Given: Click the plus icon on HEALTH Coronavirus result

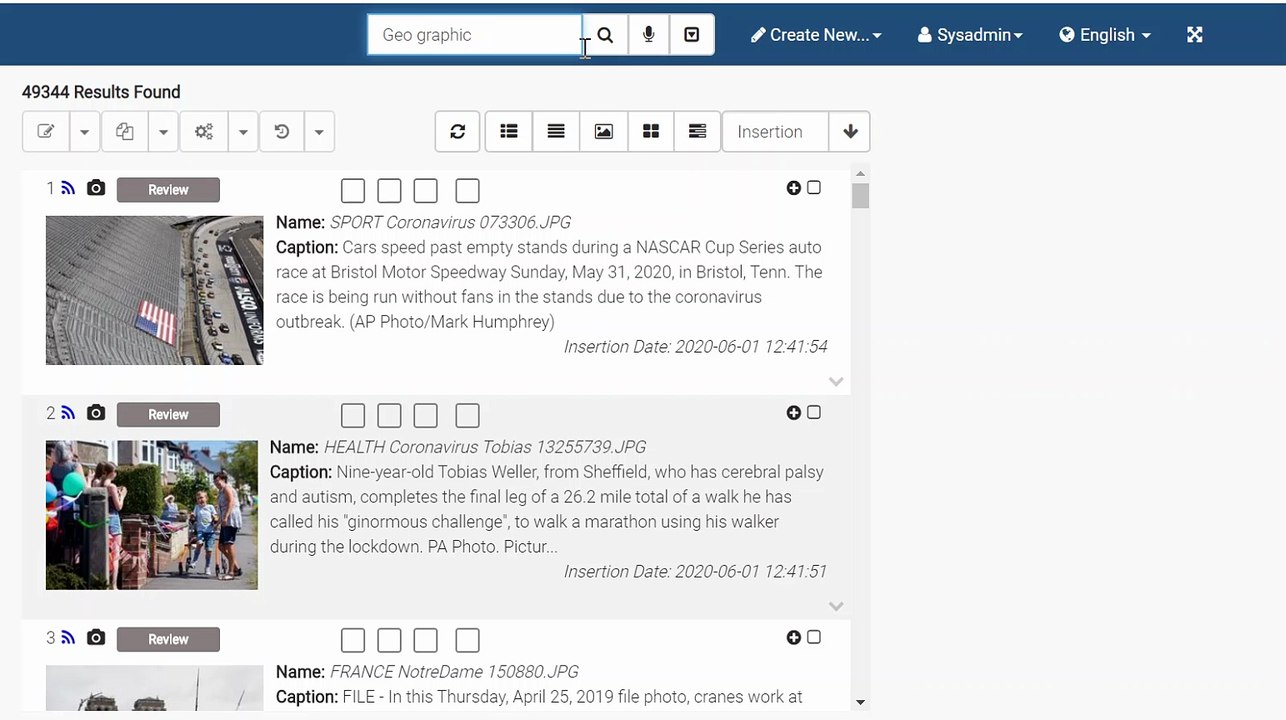Looking at the screenshot, I should [794, 413].
